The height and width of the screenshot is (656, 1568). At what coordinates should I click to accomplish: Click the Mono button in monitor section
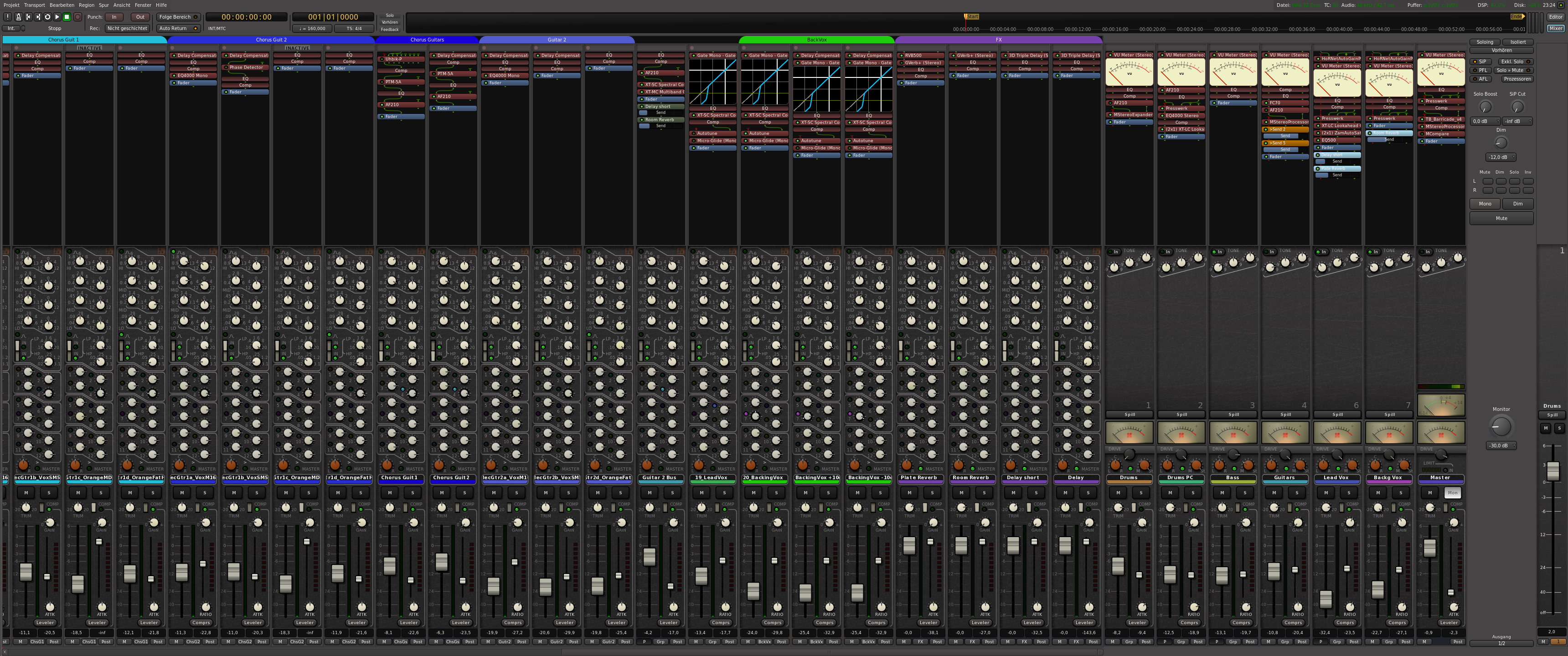click(1485, 204)
